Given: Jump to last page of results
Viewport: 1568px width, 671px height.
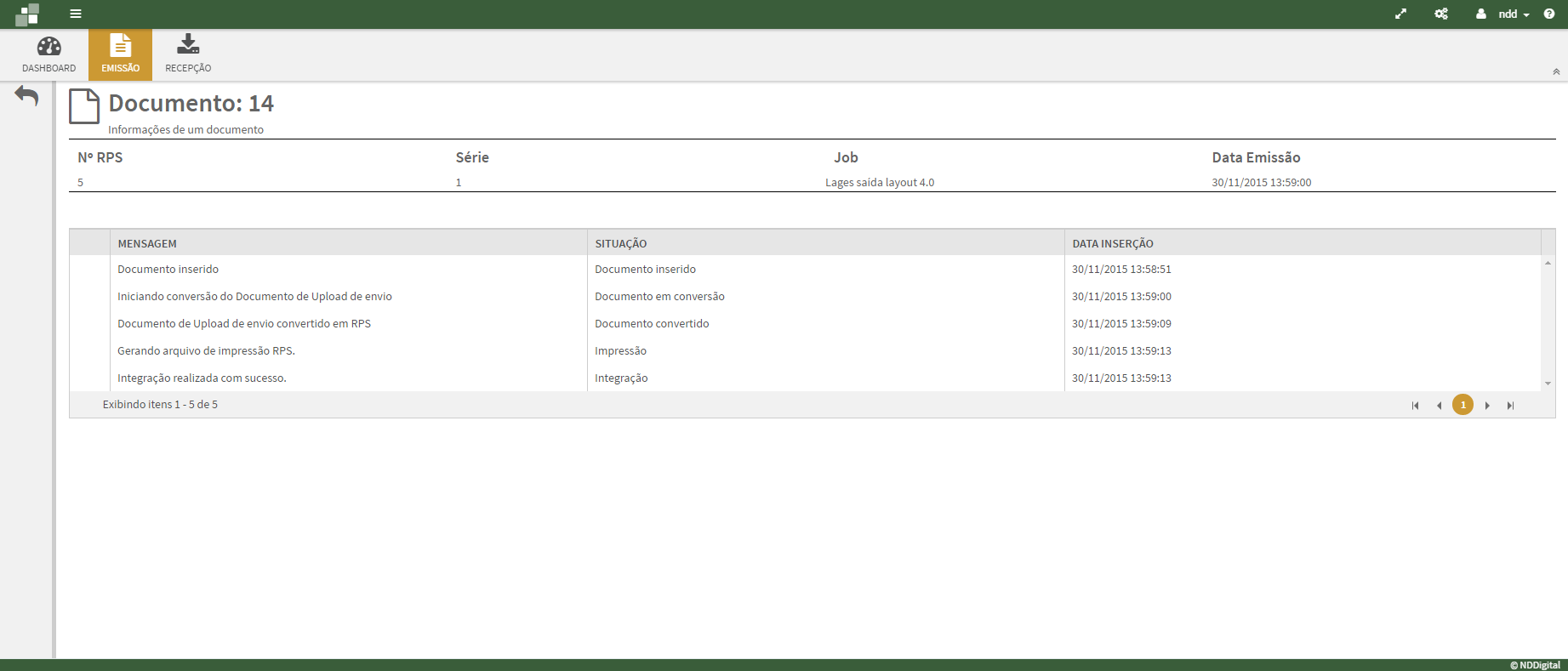Looking at the screenshot, I should (1510, 406).
